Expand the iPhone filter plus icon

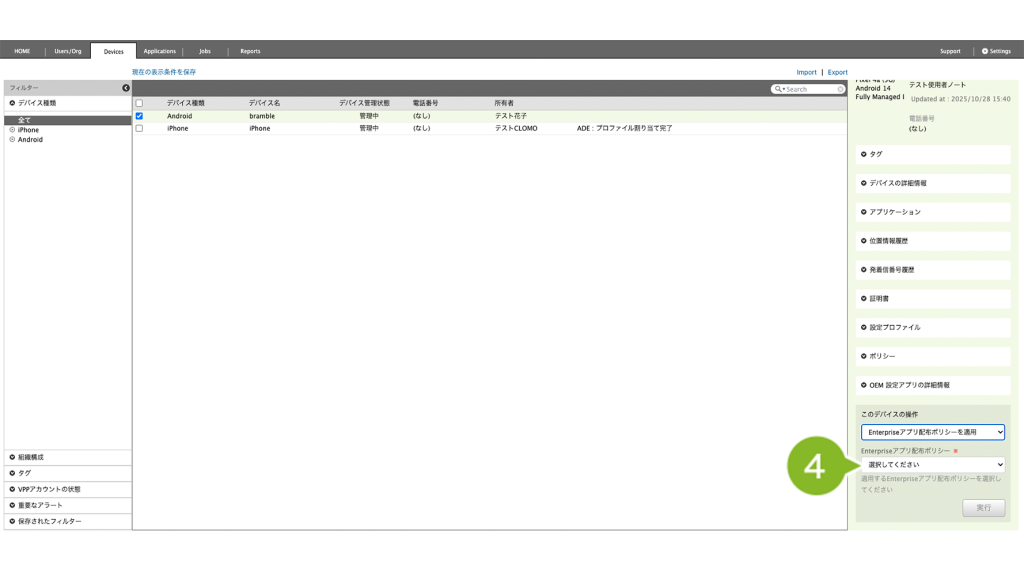coord(12,130)
